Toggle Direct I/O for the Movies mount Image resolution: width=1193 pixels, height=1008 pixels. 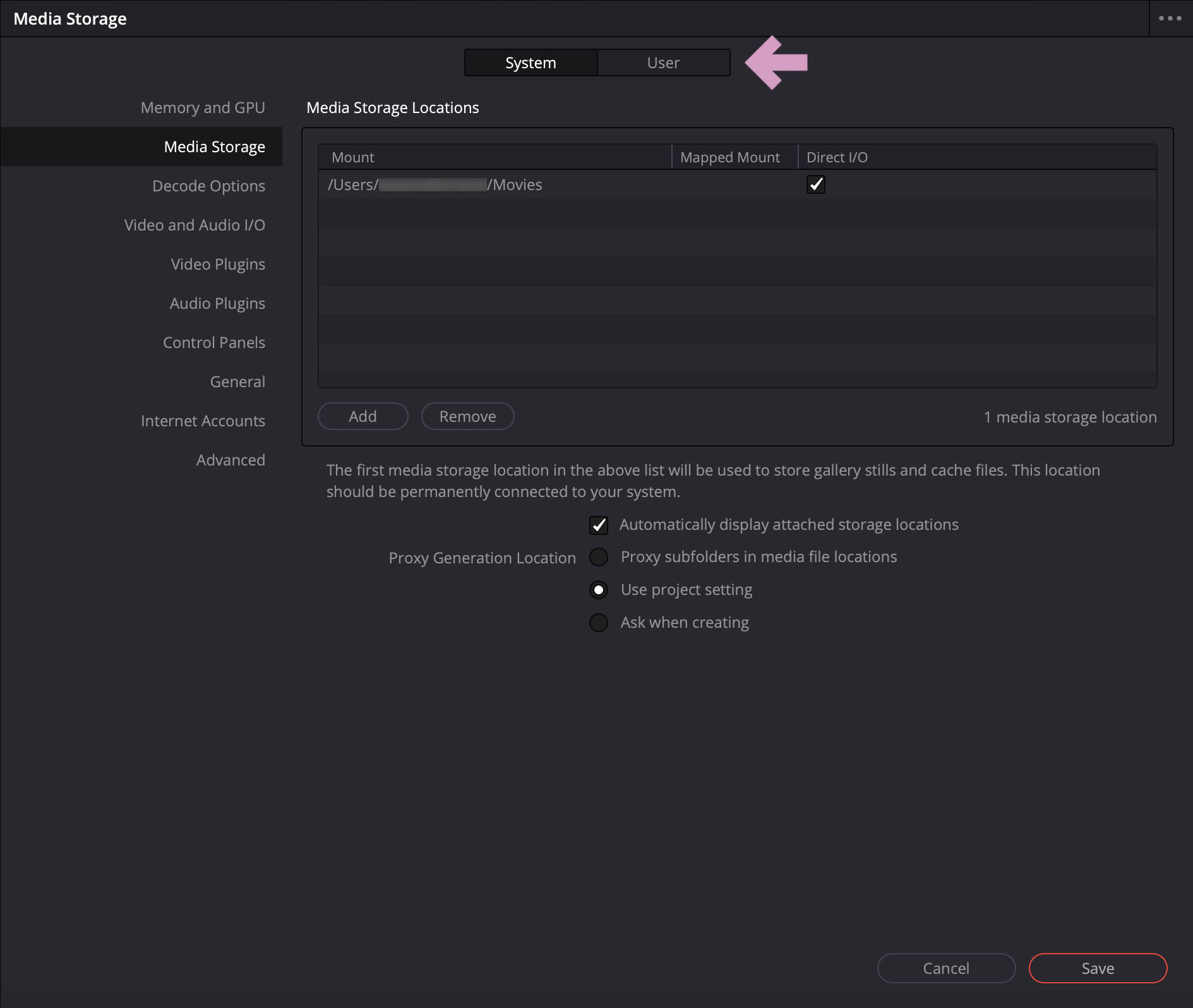815,184
